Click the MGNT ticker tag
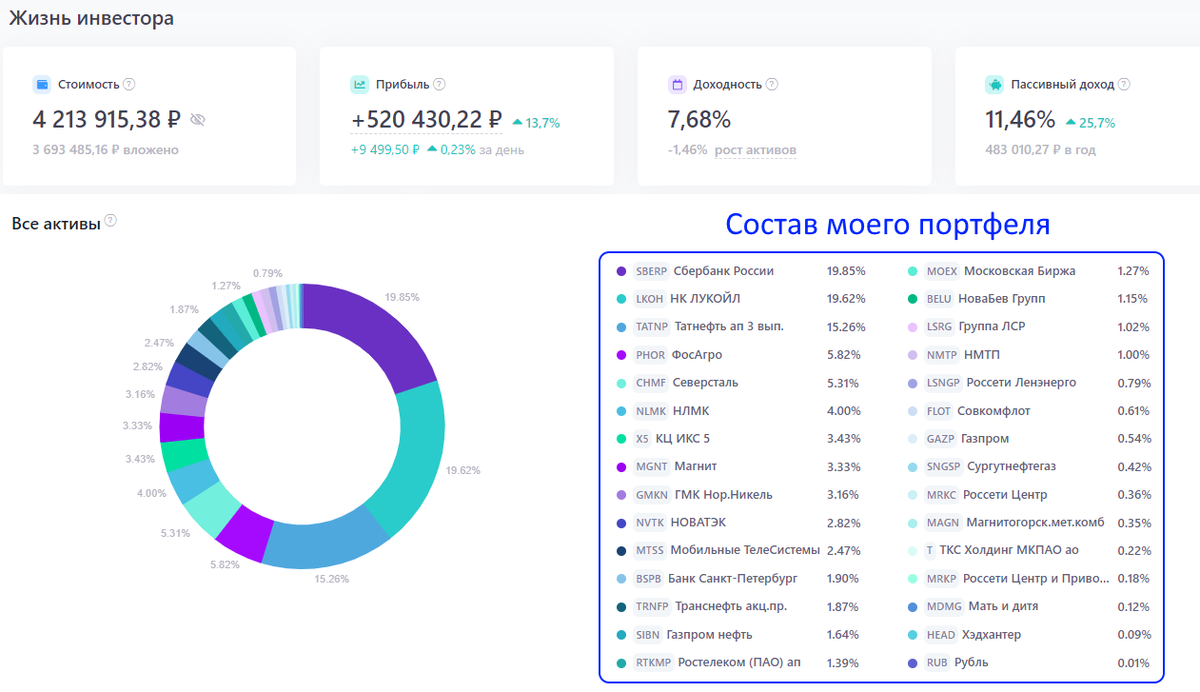This screenshot has height=692, width=1200. 652,467
